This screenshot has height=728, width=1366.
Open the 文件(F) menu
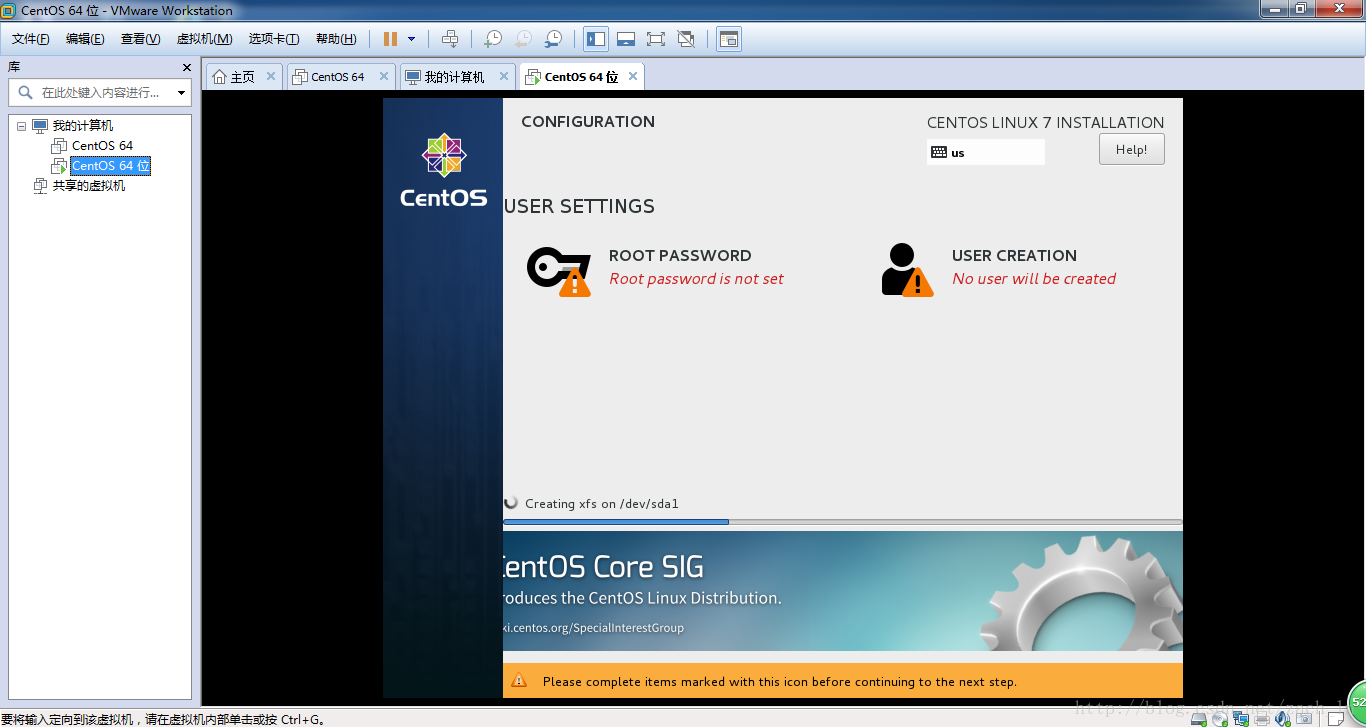[31, 39]
